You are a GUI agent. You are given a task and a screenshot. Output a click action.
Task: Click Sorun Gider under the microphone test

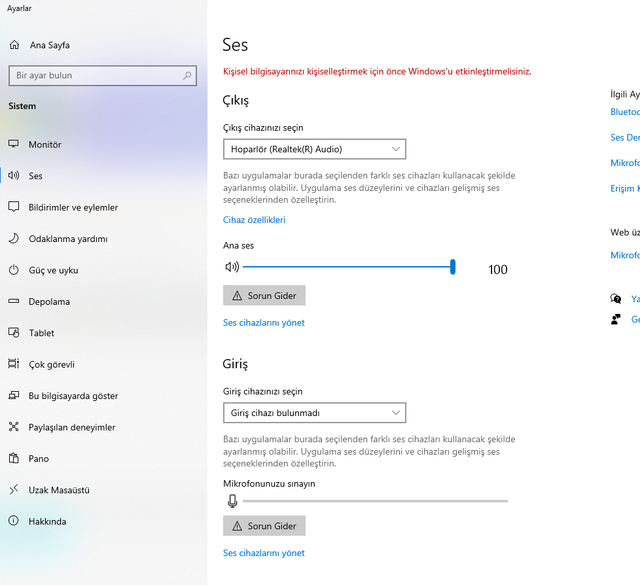(x=264, y=525)
